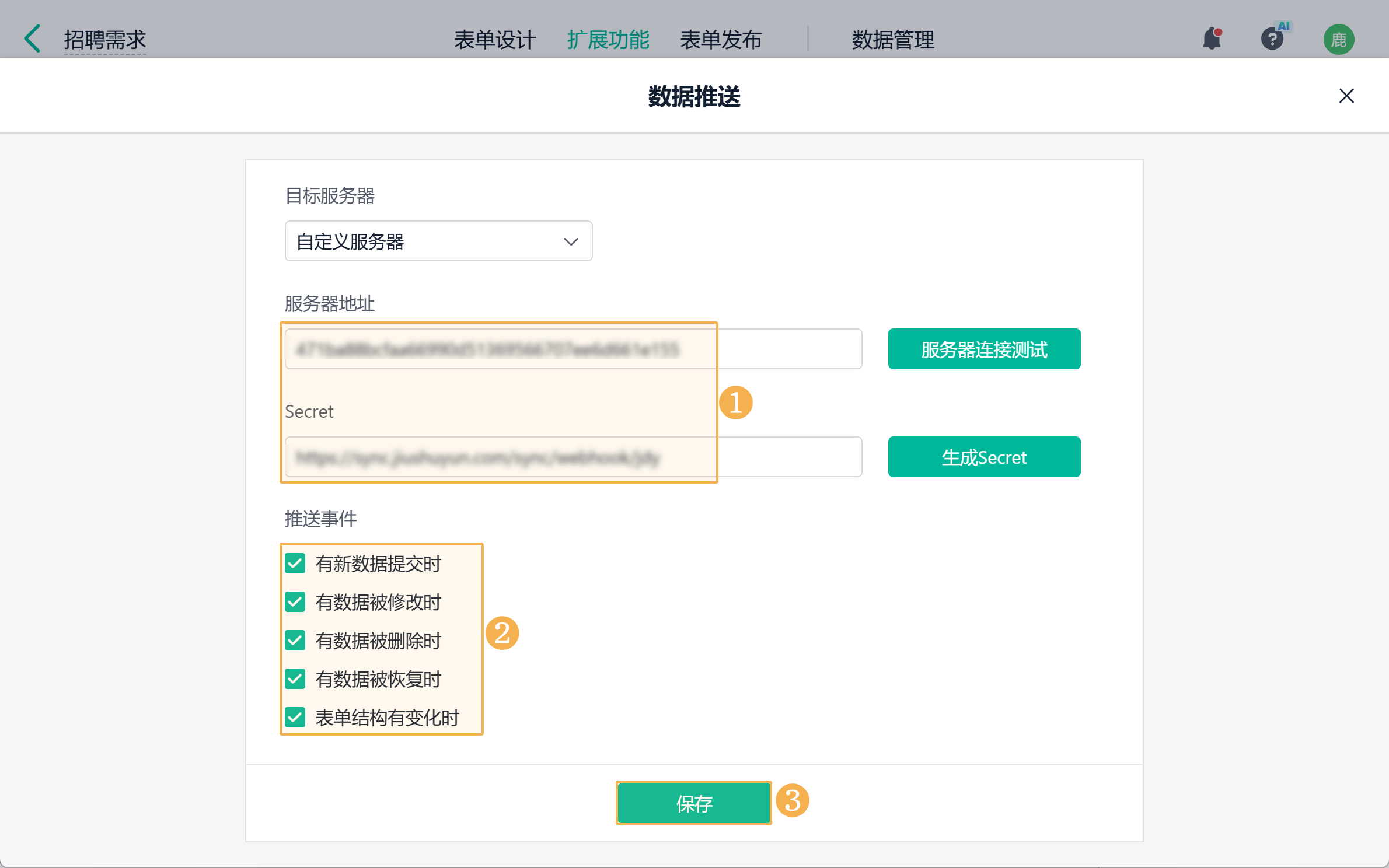Disable 有数据被恢复时 checkbox
Viewport: 1389px width, 868px height.
tap(295, 679)
